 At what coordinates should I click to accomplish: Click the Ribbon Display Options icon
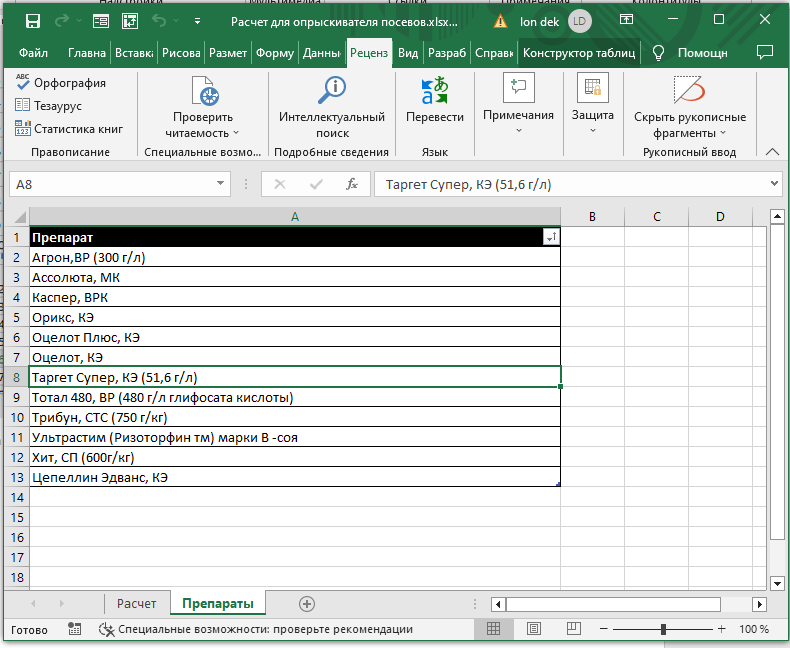coord(626,20)
